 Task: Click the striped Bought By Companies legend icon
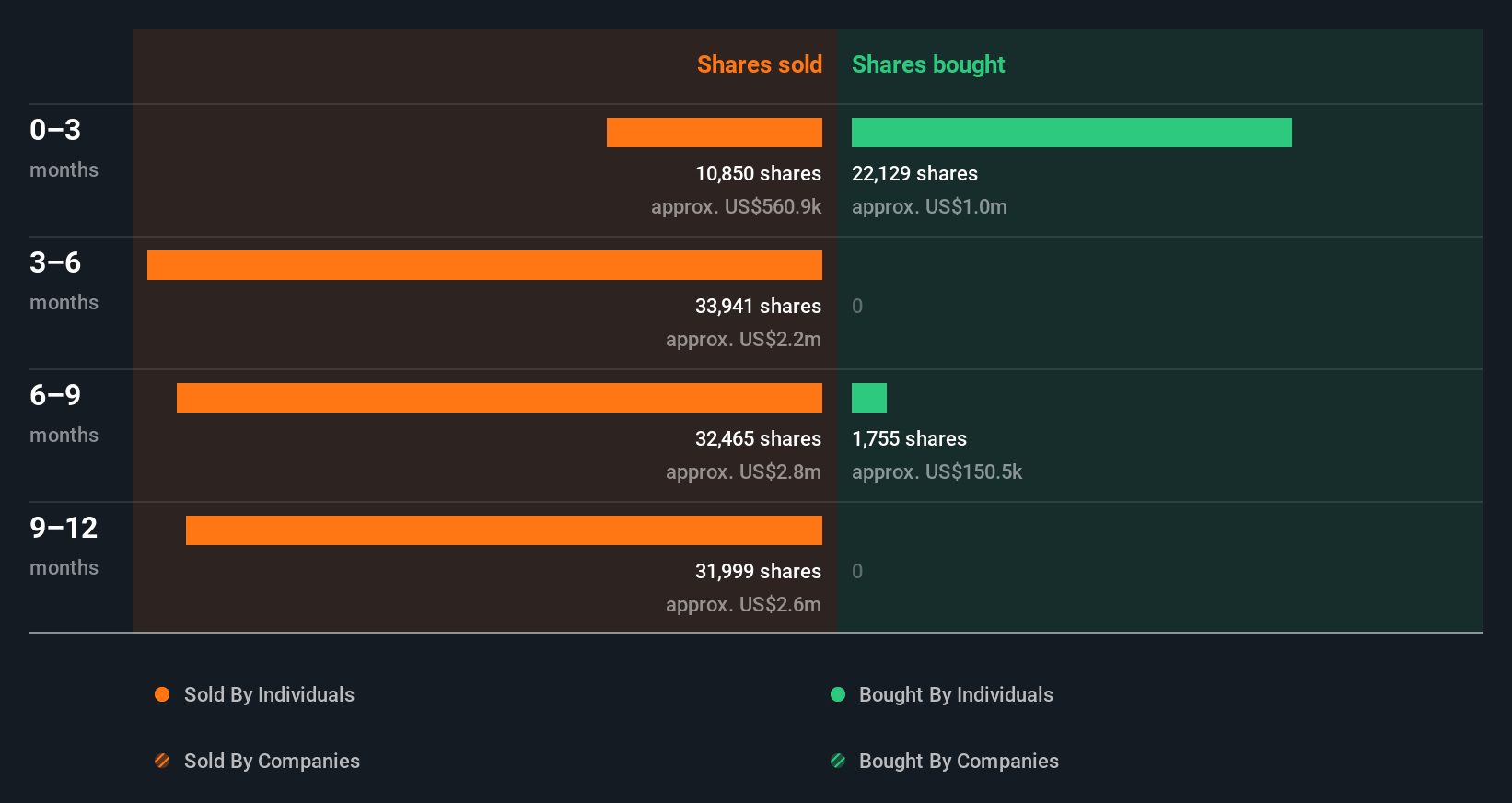[x=838, y=761]
